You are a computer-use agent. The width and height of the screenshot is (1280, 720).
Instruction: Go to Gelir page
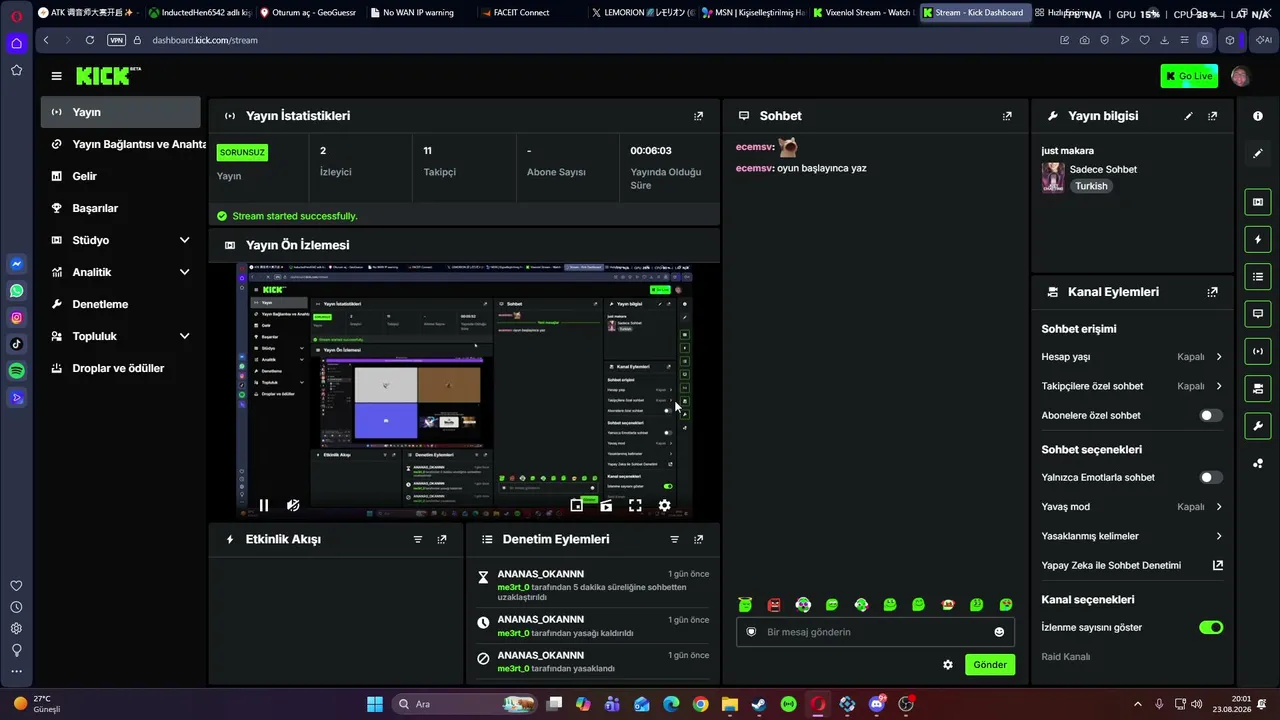coord(121,176)
